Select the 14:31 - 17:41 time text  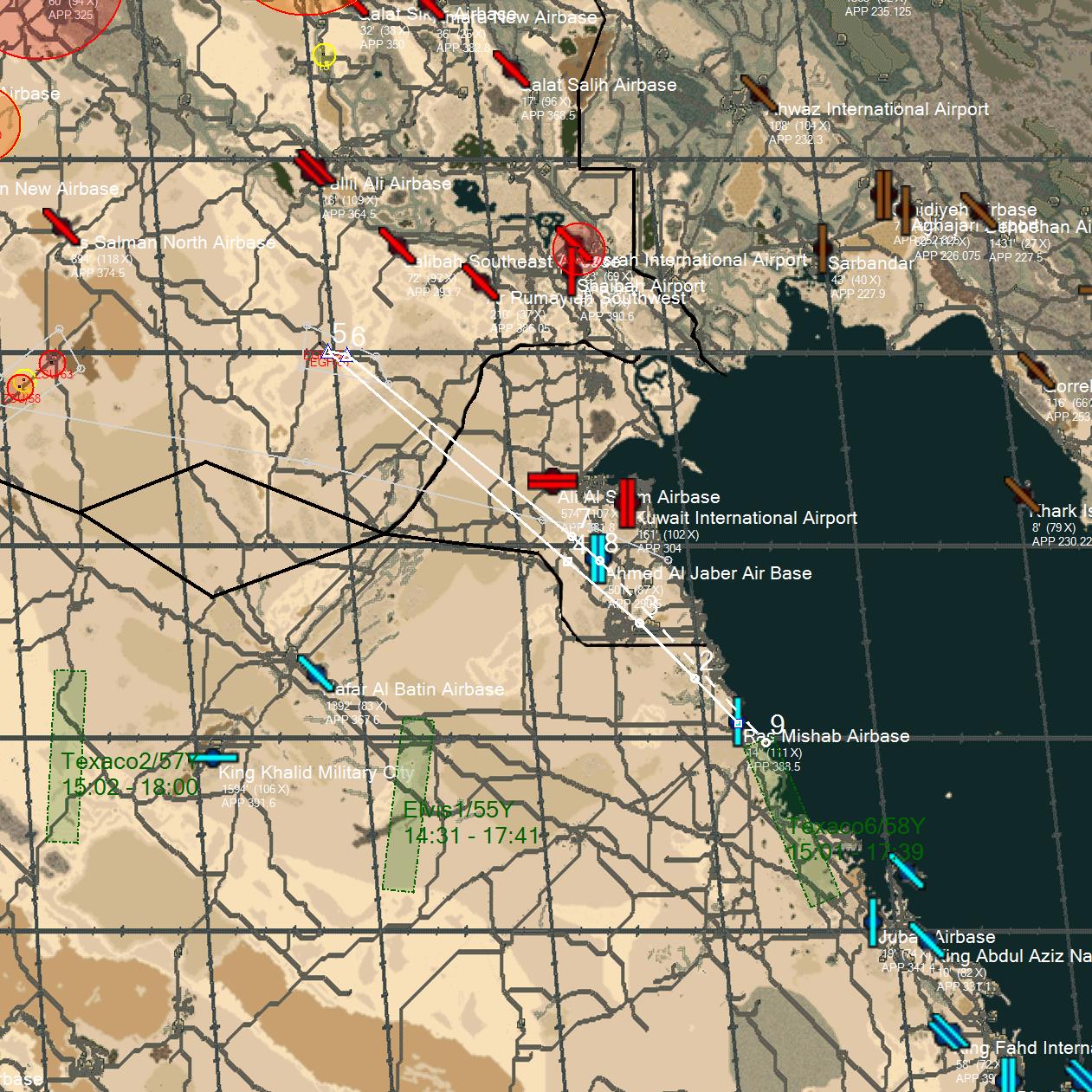pos(471,836)
